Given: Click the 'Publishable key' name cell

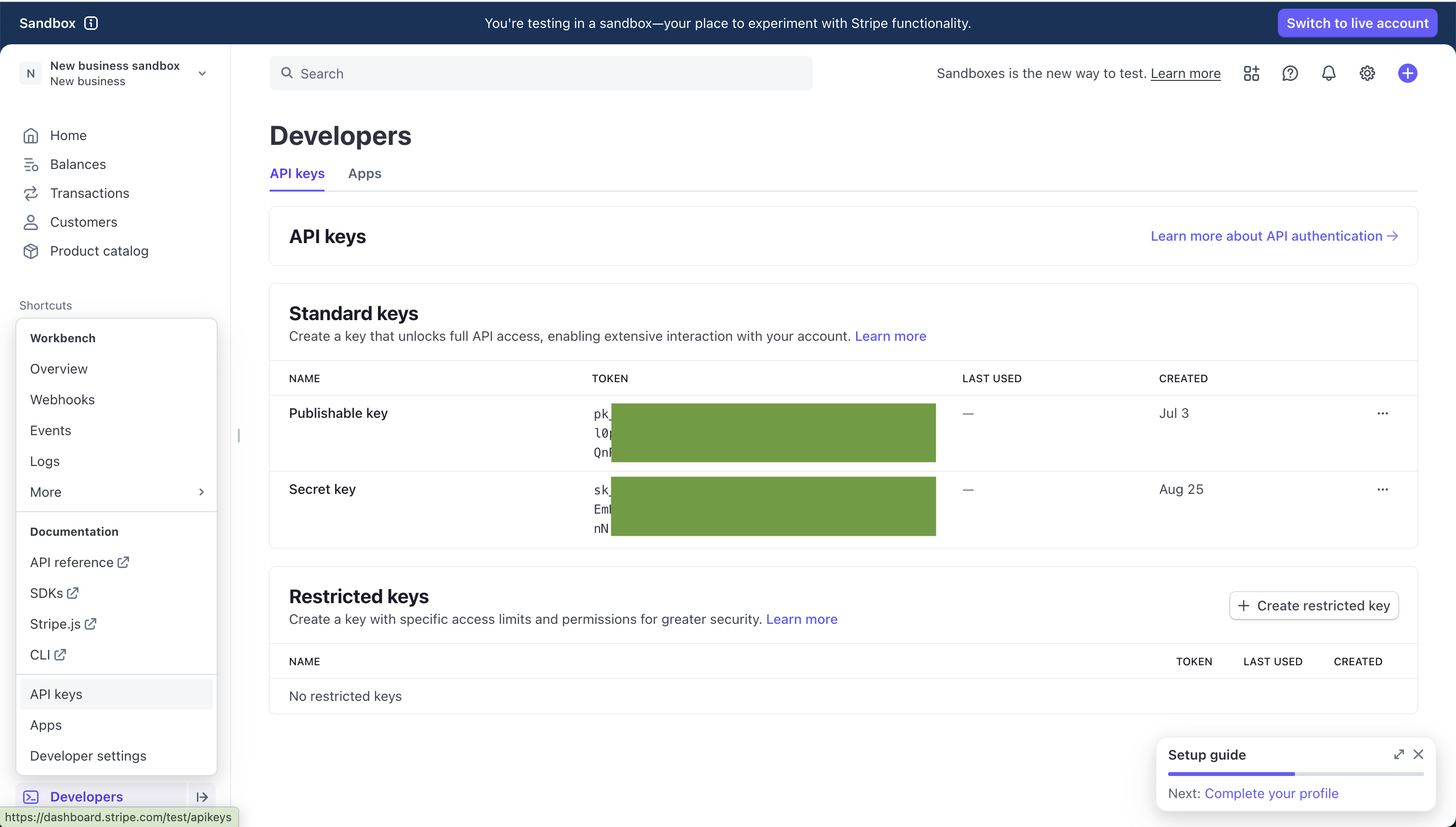Looking at the screenshot, I should [x=338, y=413].
